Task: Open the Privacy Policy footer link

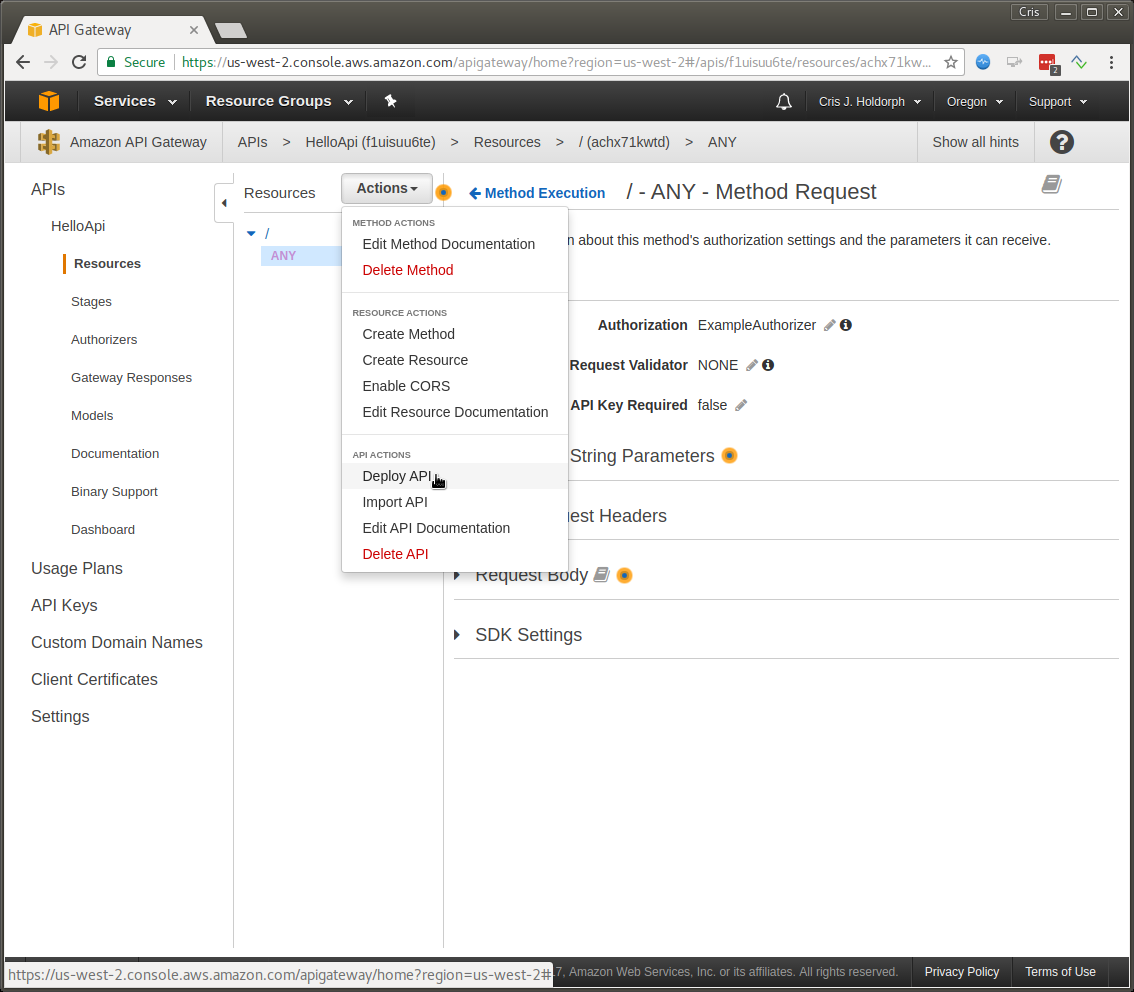Action: click(x=961, y=972)
